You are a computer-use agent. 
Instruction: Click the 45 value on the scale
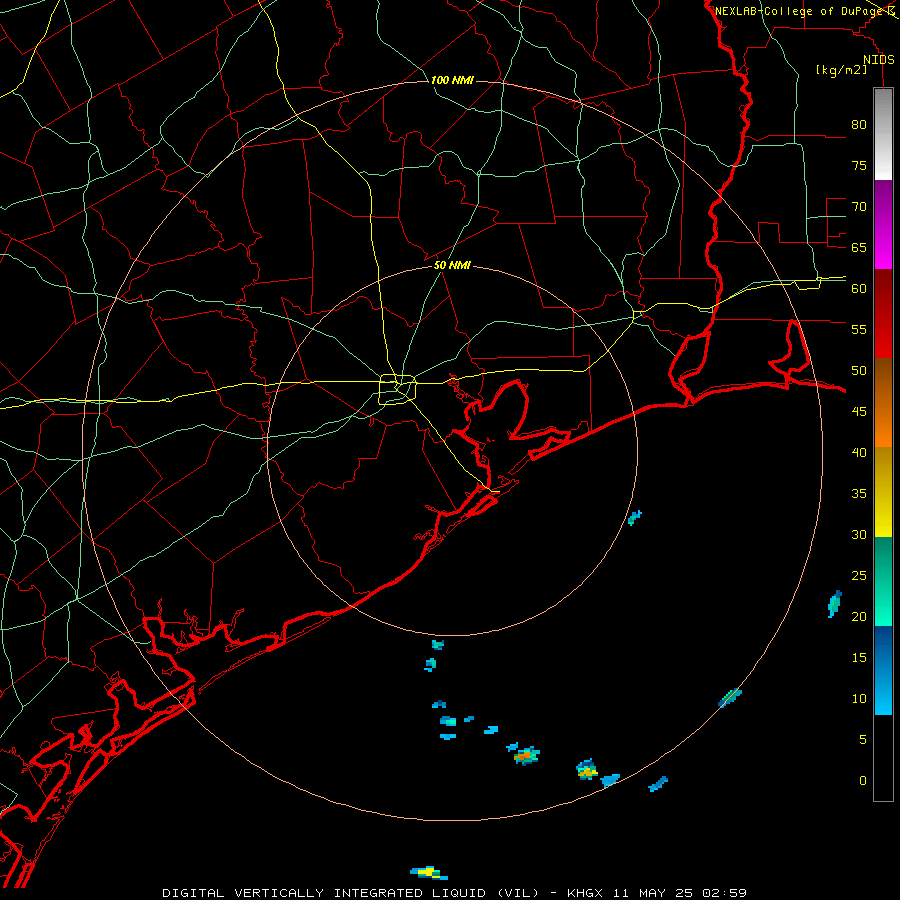click(x=859, y=412)
